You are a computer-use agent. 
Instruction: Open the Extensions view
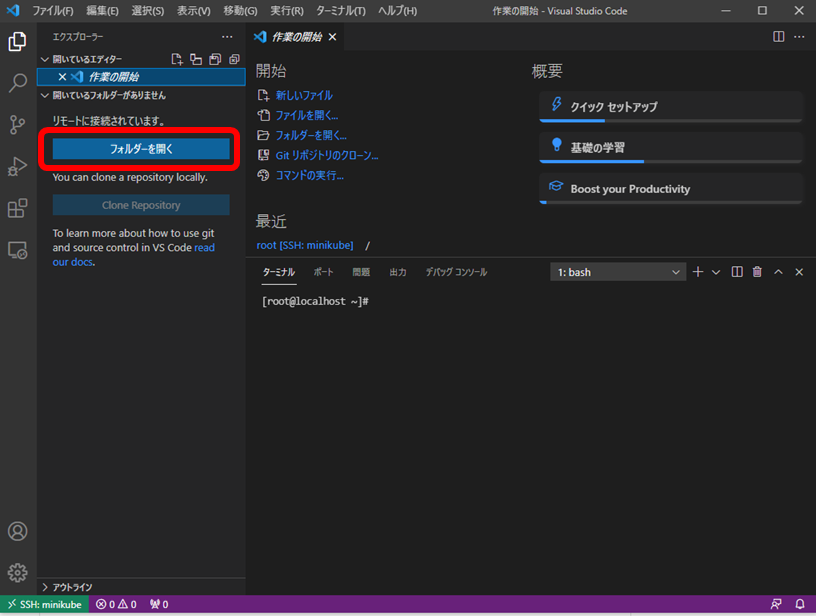17,208
